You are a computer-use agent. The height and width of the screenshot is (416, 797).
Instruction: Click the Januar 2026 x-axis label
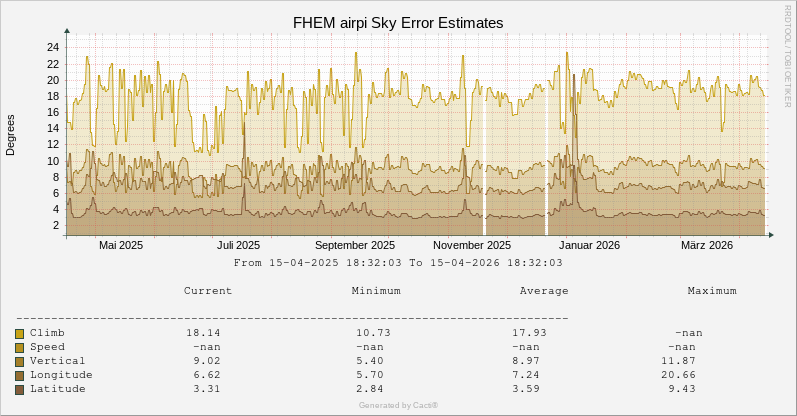click(x=590, y=245)
